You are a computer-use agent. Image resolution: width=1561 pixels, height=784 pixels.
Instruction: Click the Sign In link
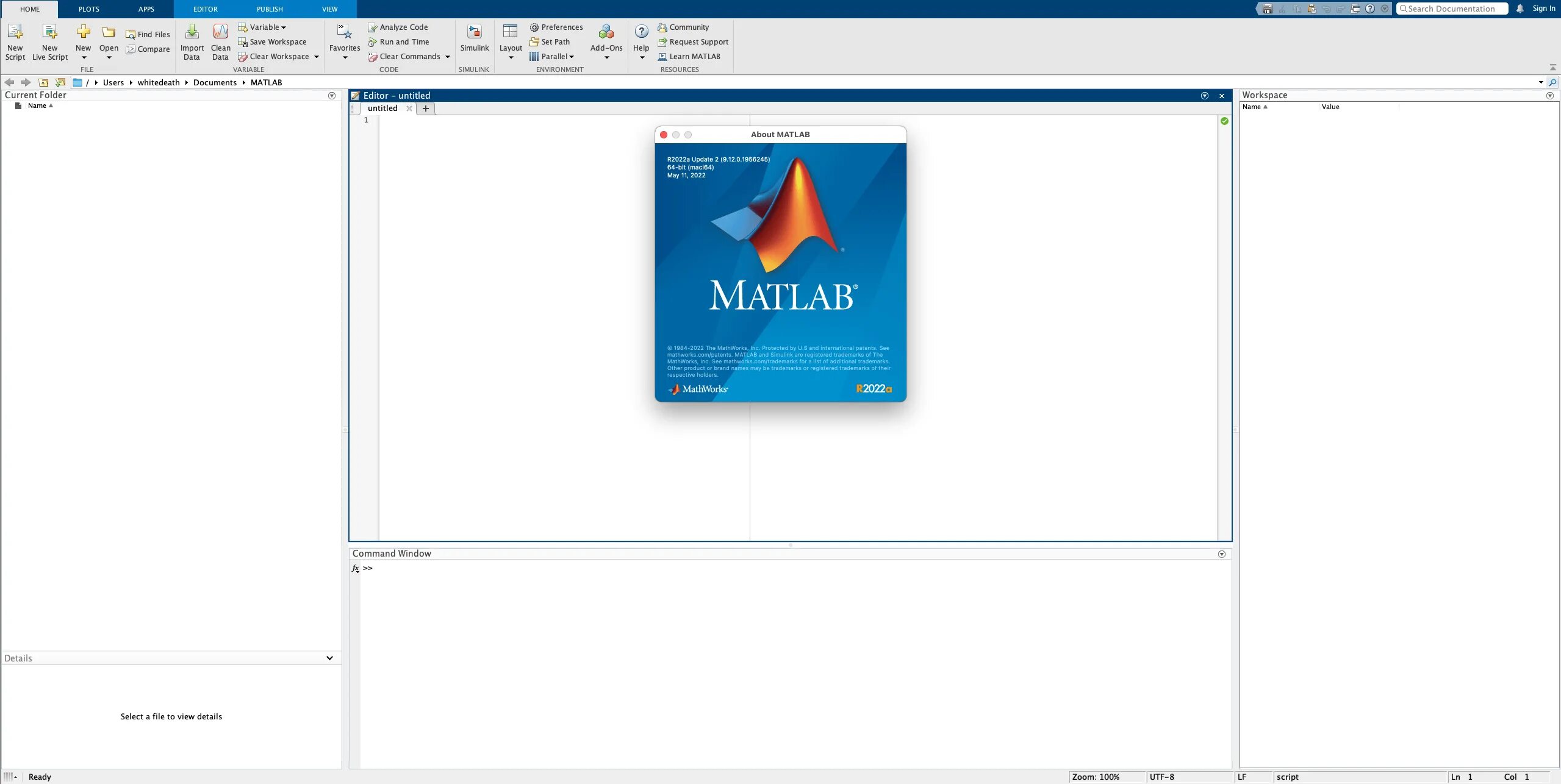(1543, 9)
